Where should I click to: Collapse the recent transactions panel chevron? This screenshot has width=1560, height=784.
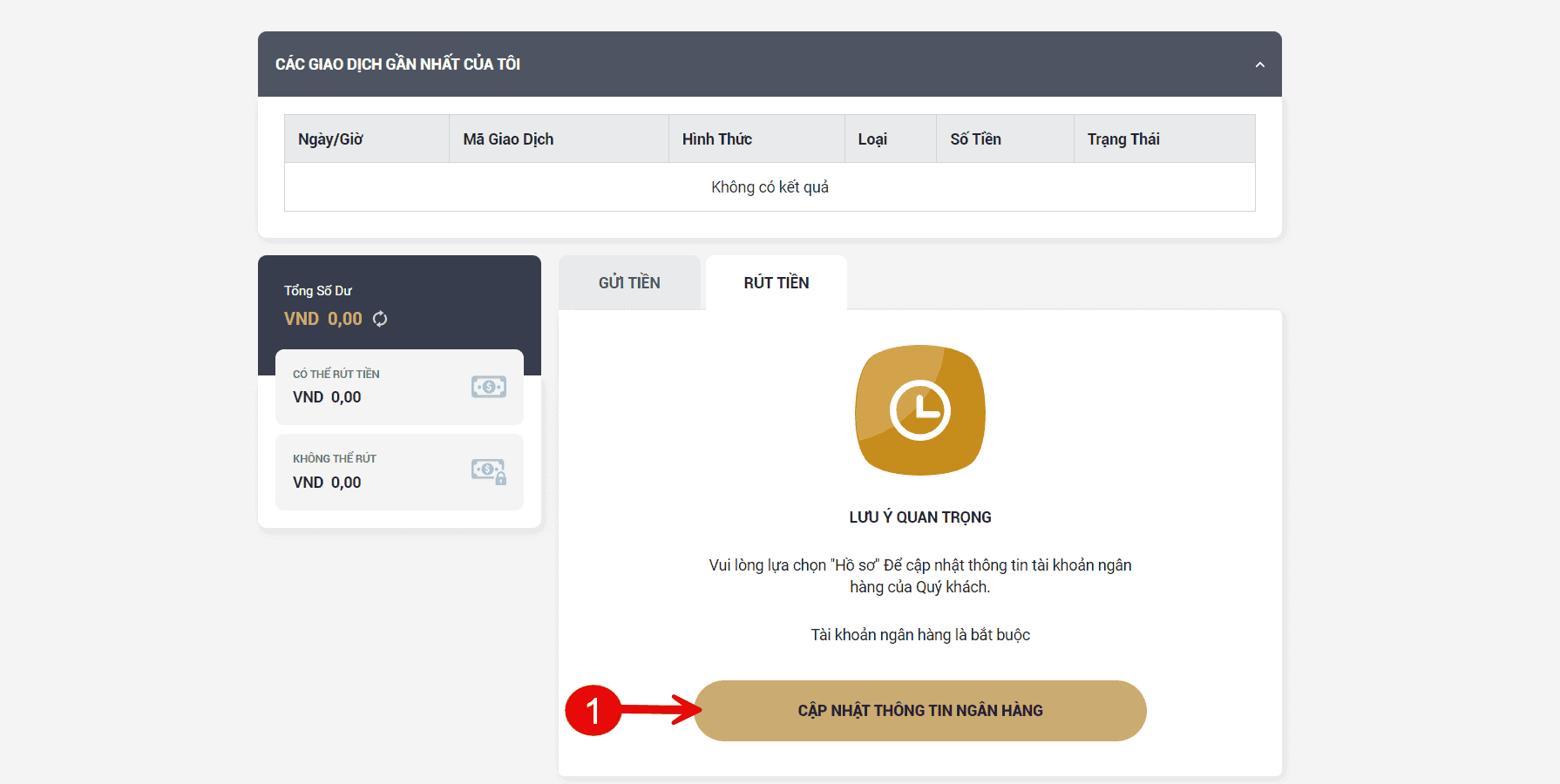coord(1259,64)
